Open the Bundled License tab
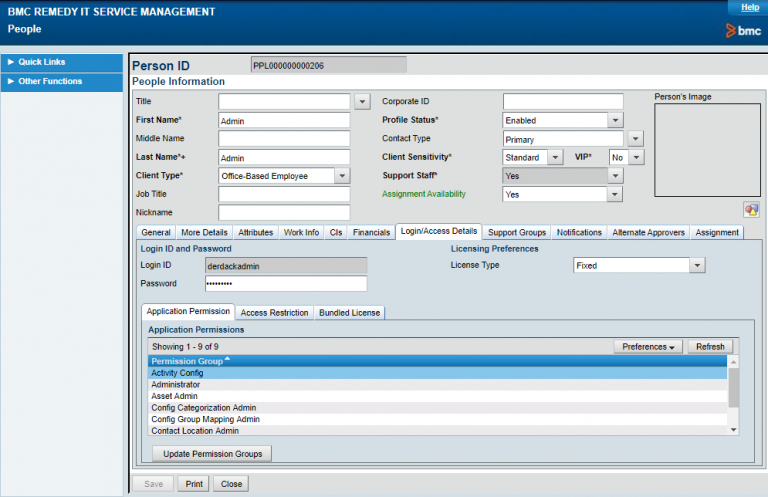The image size is (768, 497). point(349,312)
